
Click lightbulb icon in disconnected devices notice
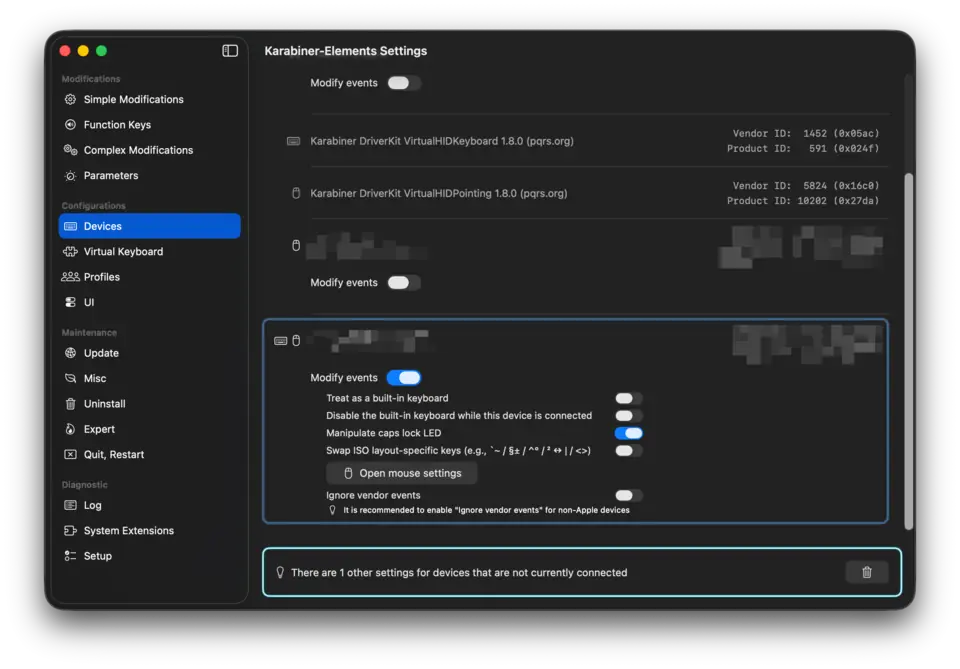pos(280,572)
